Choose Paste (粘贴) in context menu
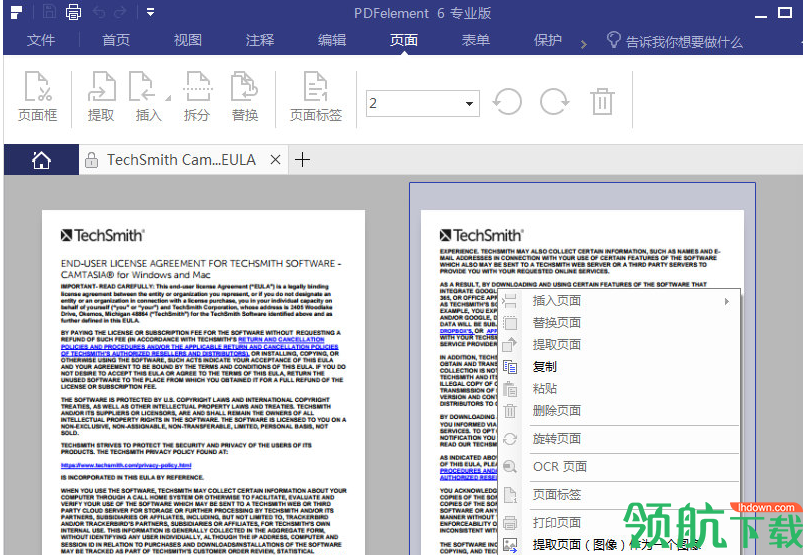Image resolution: width=803 pixels, height=555 pixels. [620, 389]
